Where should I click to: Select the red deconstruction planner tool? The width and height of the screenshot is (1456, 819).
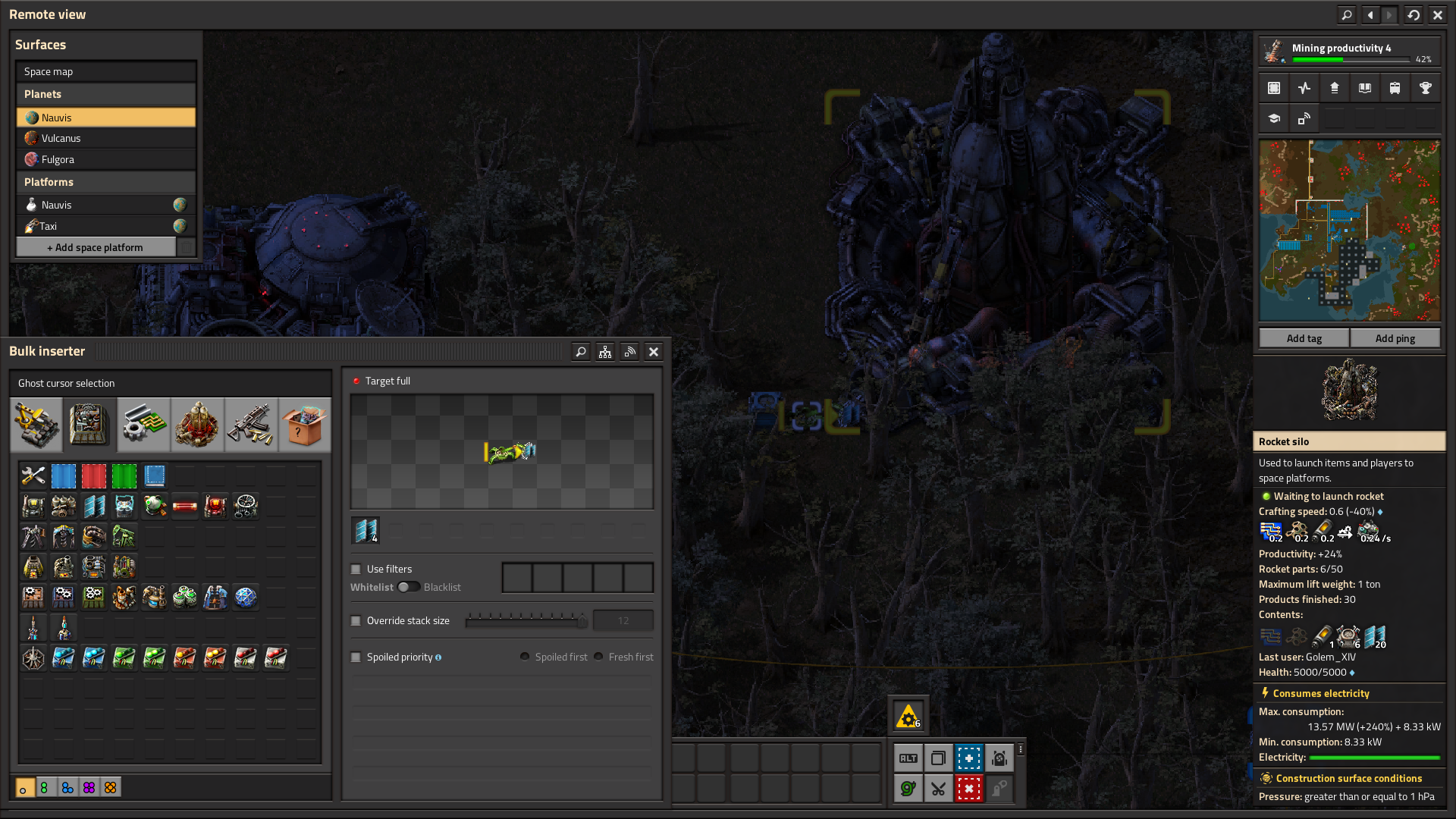[x=968, y=789]
